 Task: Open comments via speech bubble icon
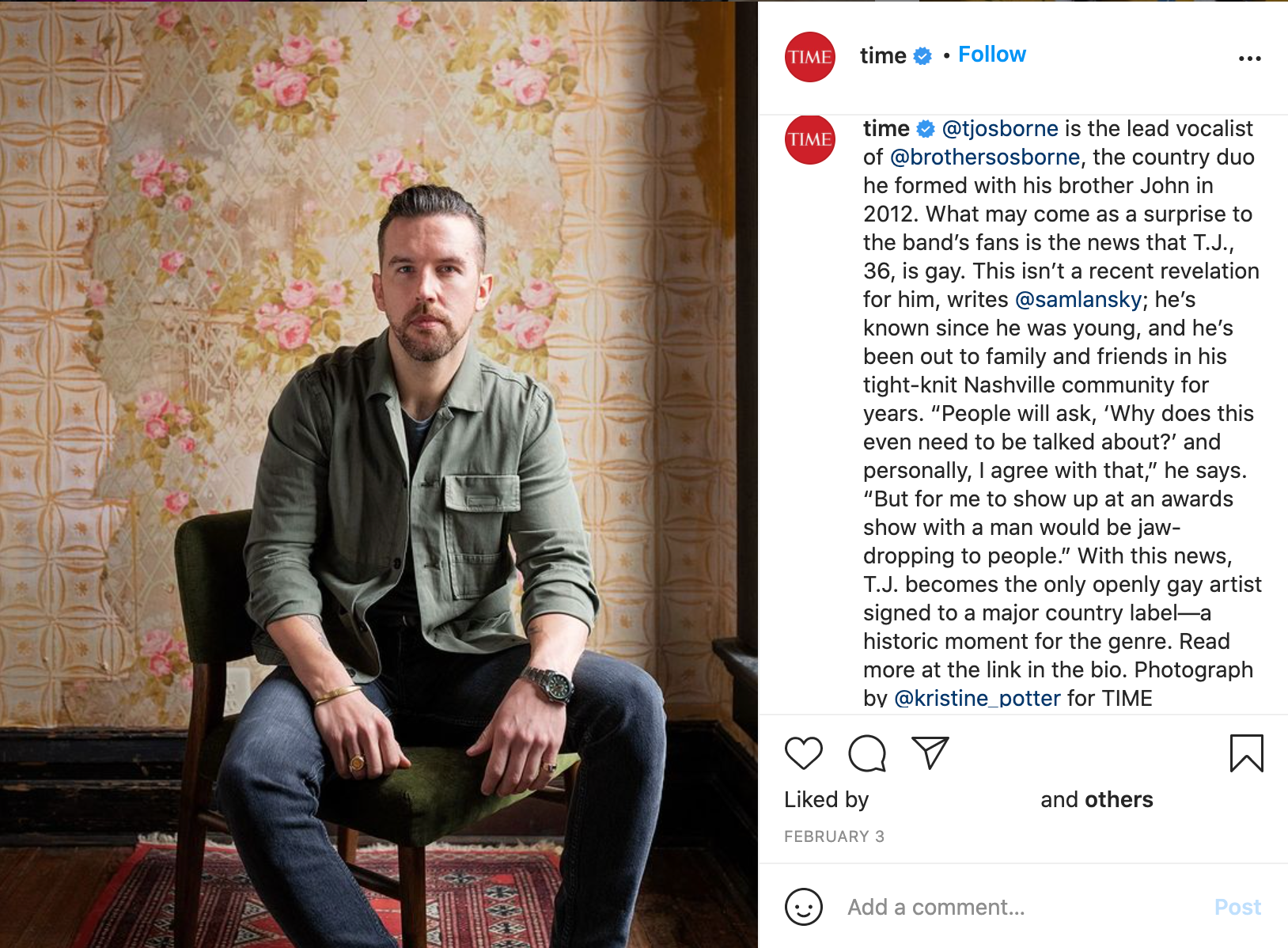pyautogui.click(x=867, y=753)
